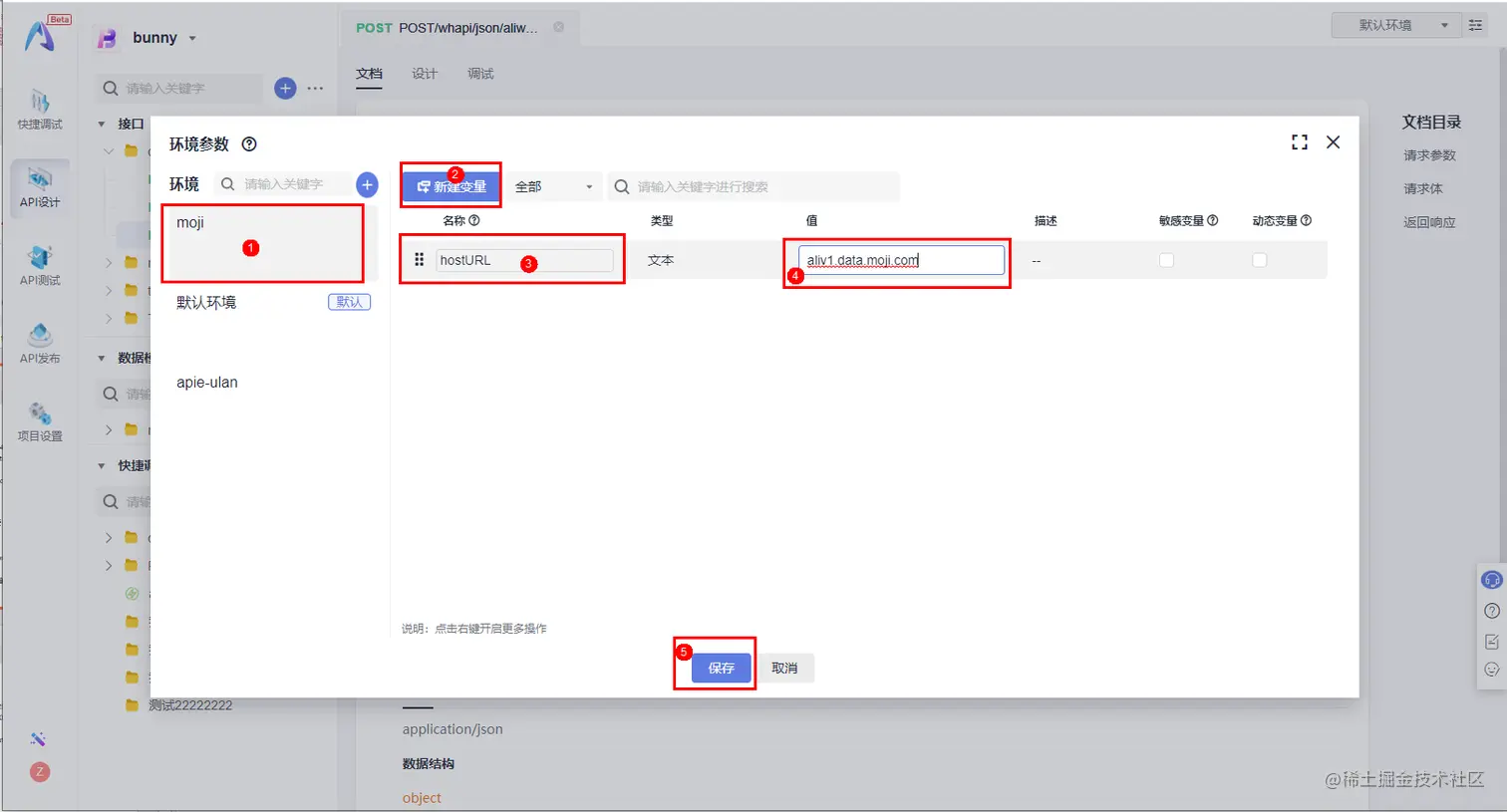Go to 请求体 in the document outline
This screenshot has width=1507, height=812.
click(1422, 188)
